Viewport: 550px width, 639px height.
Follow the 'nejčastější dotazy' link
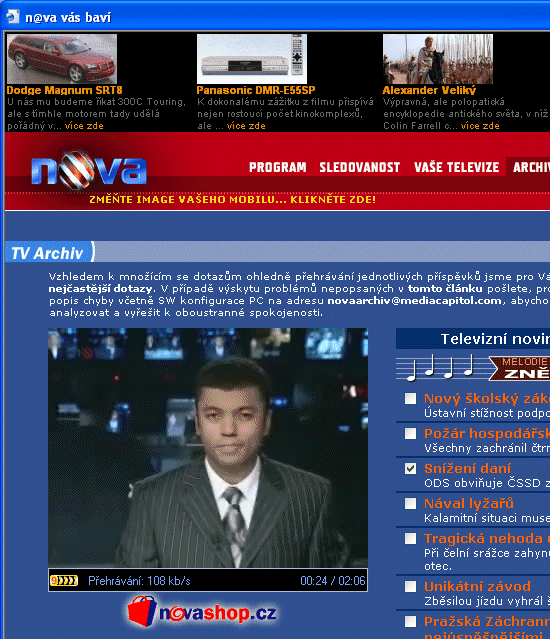[101, 289]
